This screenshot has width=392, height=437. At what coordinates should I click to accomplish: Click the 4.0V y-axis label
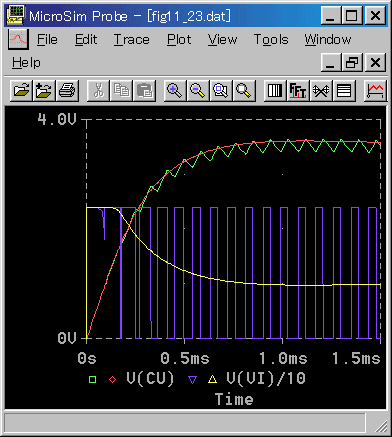coord(57,119)
